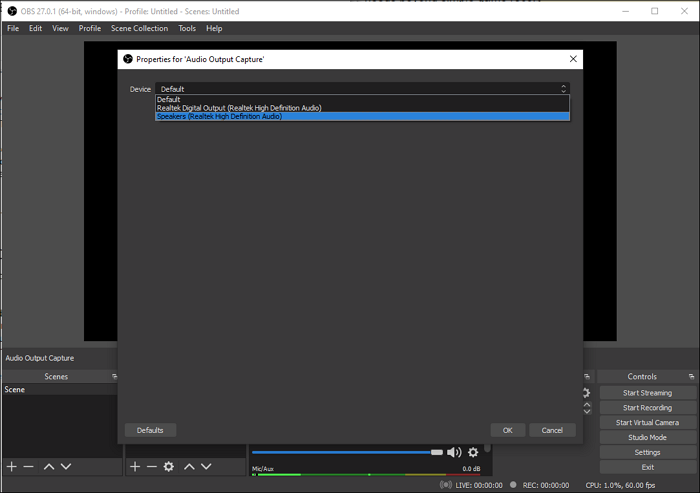Click the CPU usage status text
This screenshot has width=700, height=493.
[x=620, y=485]
